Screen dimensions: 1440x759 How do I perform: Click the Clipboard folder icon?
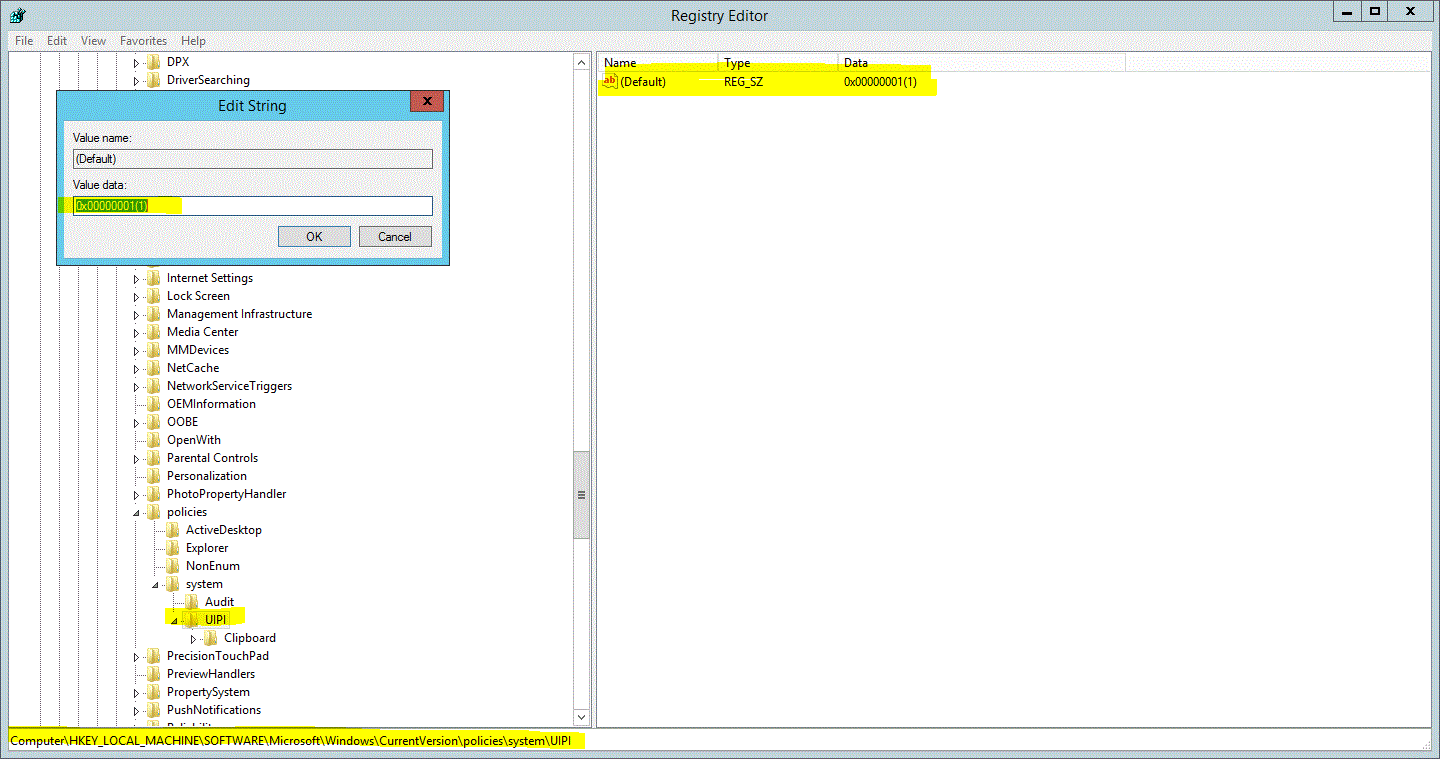coord(211,638)
